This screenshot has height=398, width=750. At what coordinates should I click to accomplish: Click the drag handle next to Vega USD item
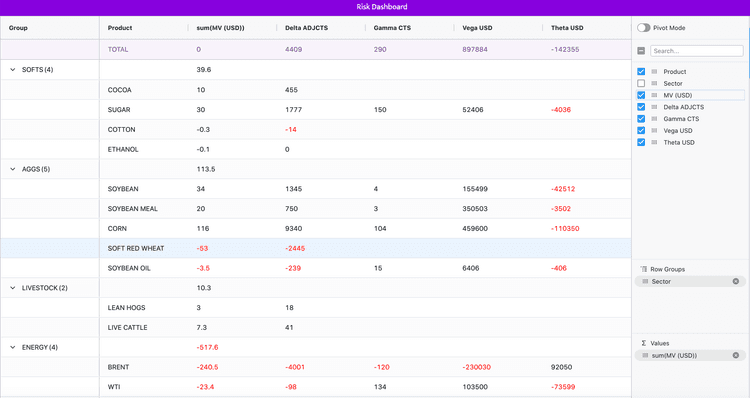pos(654,130)
